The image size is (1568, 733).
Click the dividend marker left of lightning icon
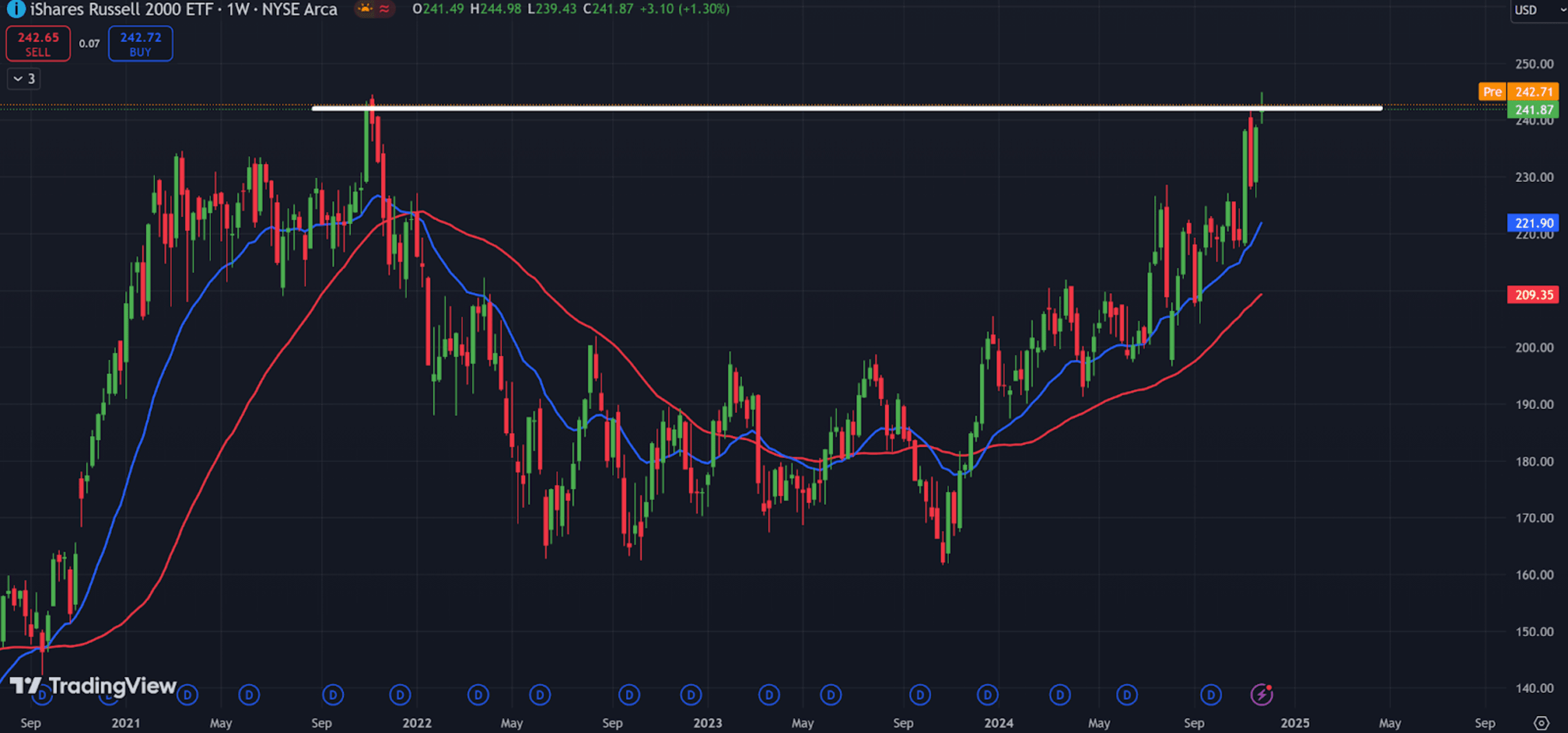pos(1210,695)
